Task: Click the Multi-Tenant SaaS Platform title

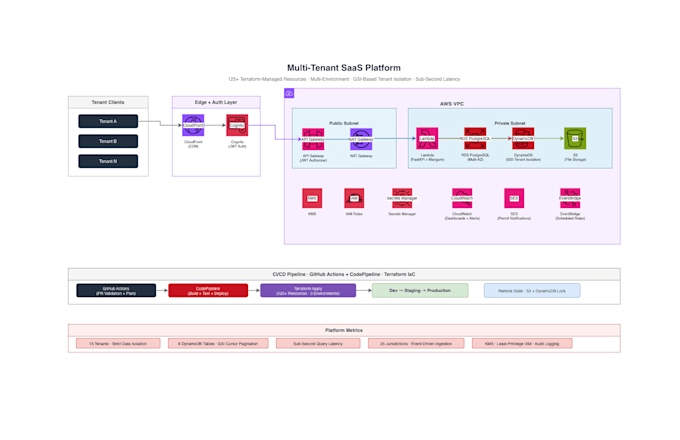Action: coord(344,68)
